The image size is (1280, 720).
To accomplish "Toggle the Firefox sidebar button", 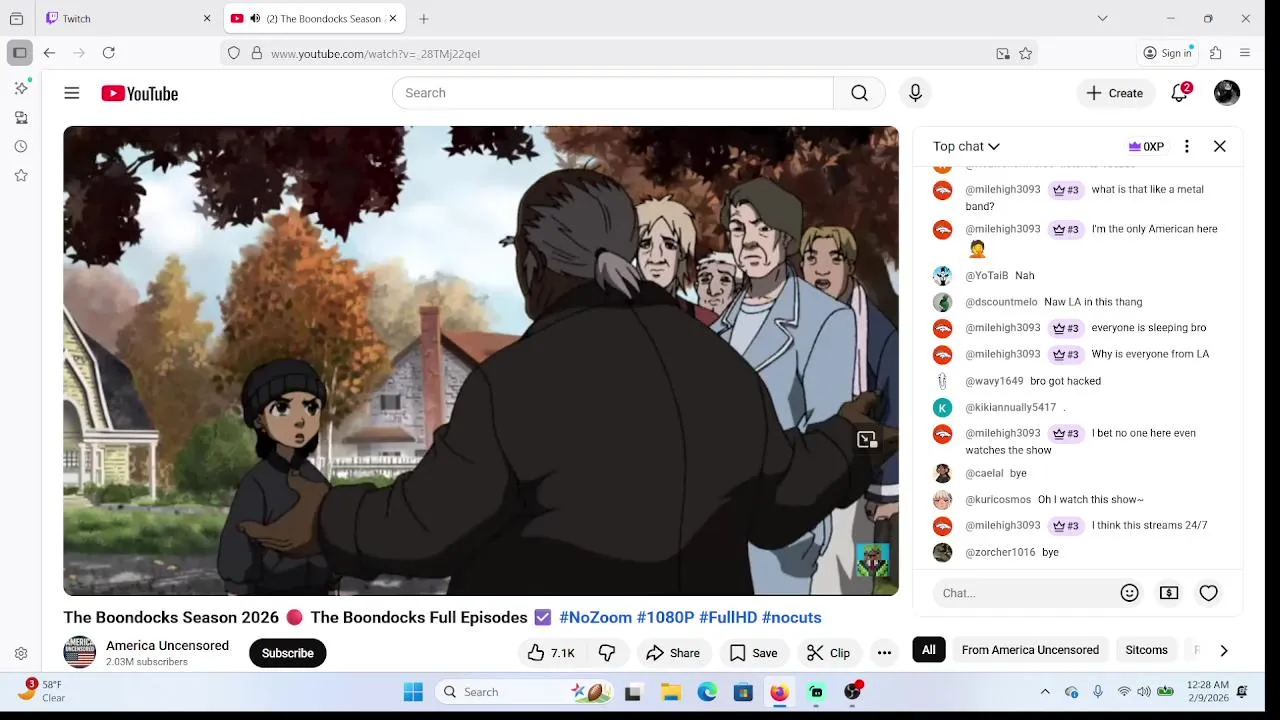I will click(19, 53).
